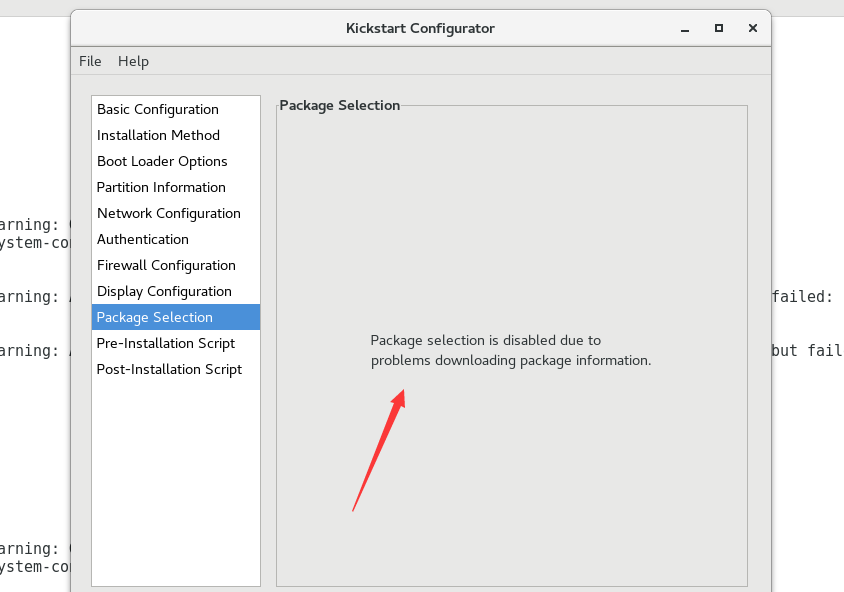844x592 pixels.
Task: Select Display Configuration in the list
Action: (x=176, y=291)
